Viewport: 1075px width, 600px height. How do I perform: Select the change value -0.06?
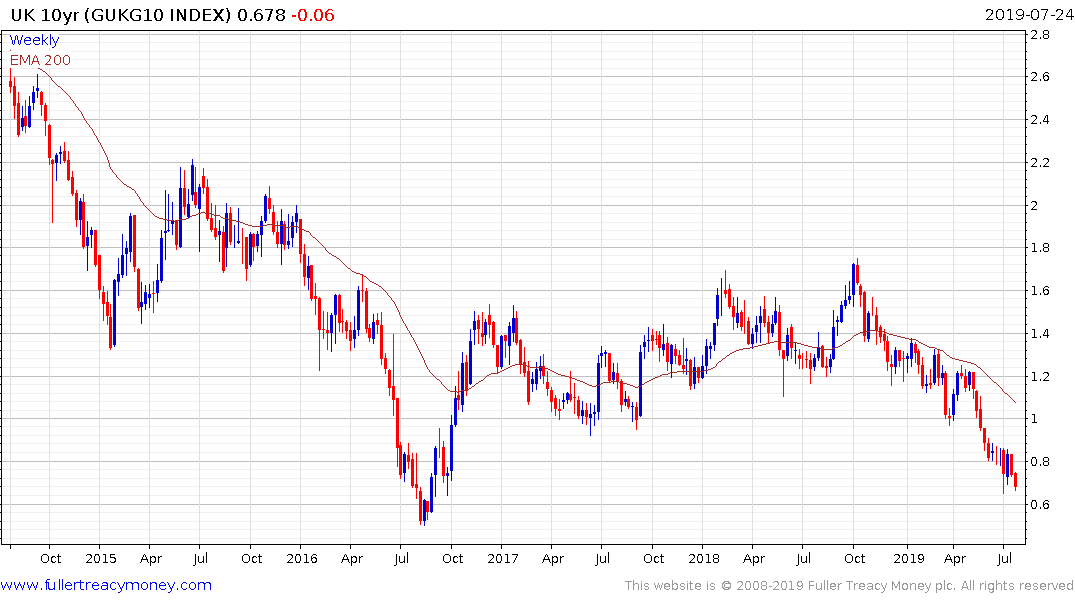pyautogui.click(x=313, y=15)
